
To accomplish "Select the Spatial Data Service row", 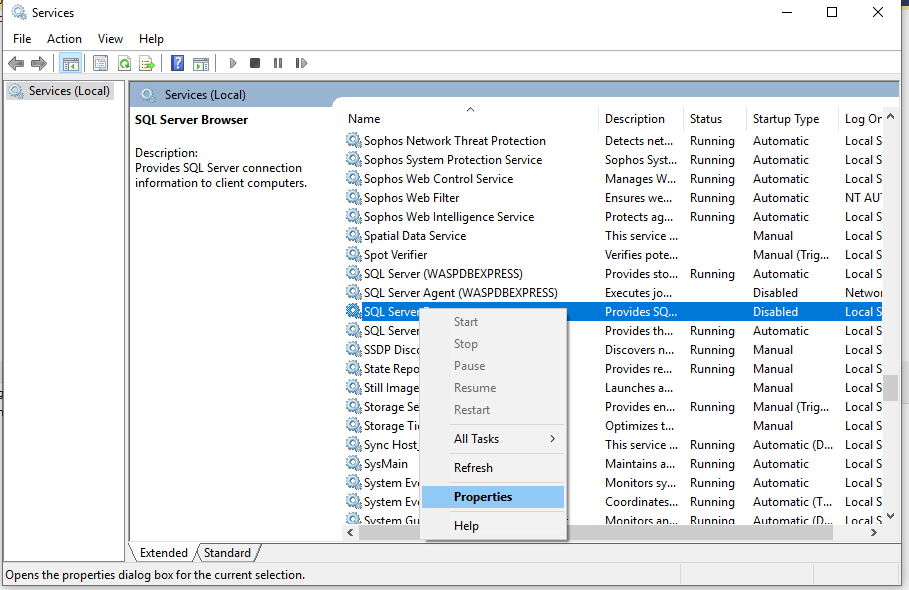I will [x=614, y=235].
